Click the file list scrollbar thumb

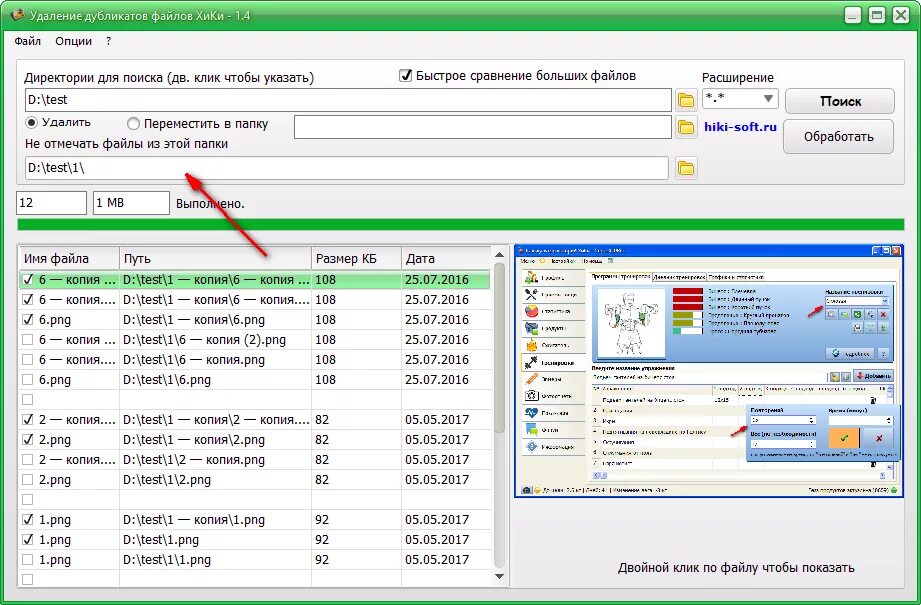[500, 348]
